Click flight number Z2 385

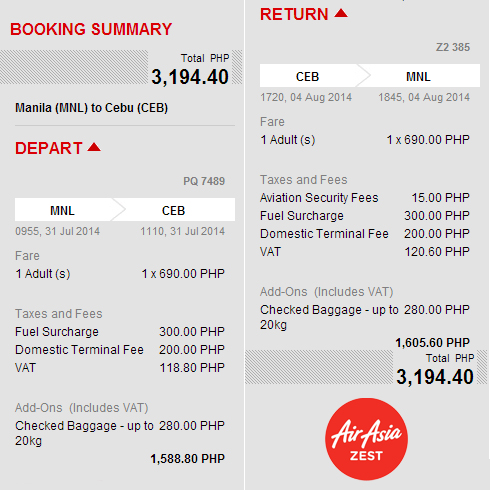click(453, 47)
